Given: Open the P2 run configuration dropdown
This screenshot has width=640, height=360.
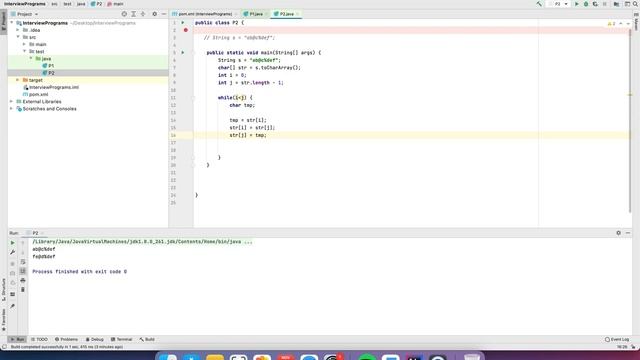Looking at the screenshot, I should 560,4.
